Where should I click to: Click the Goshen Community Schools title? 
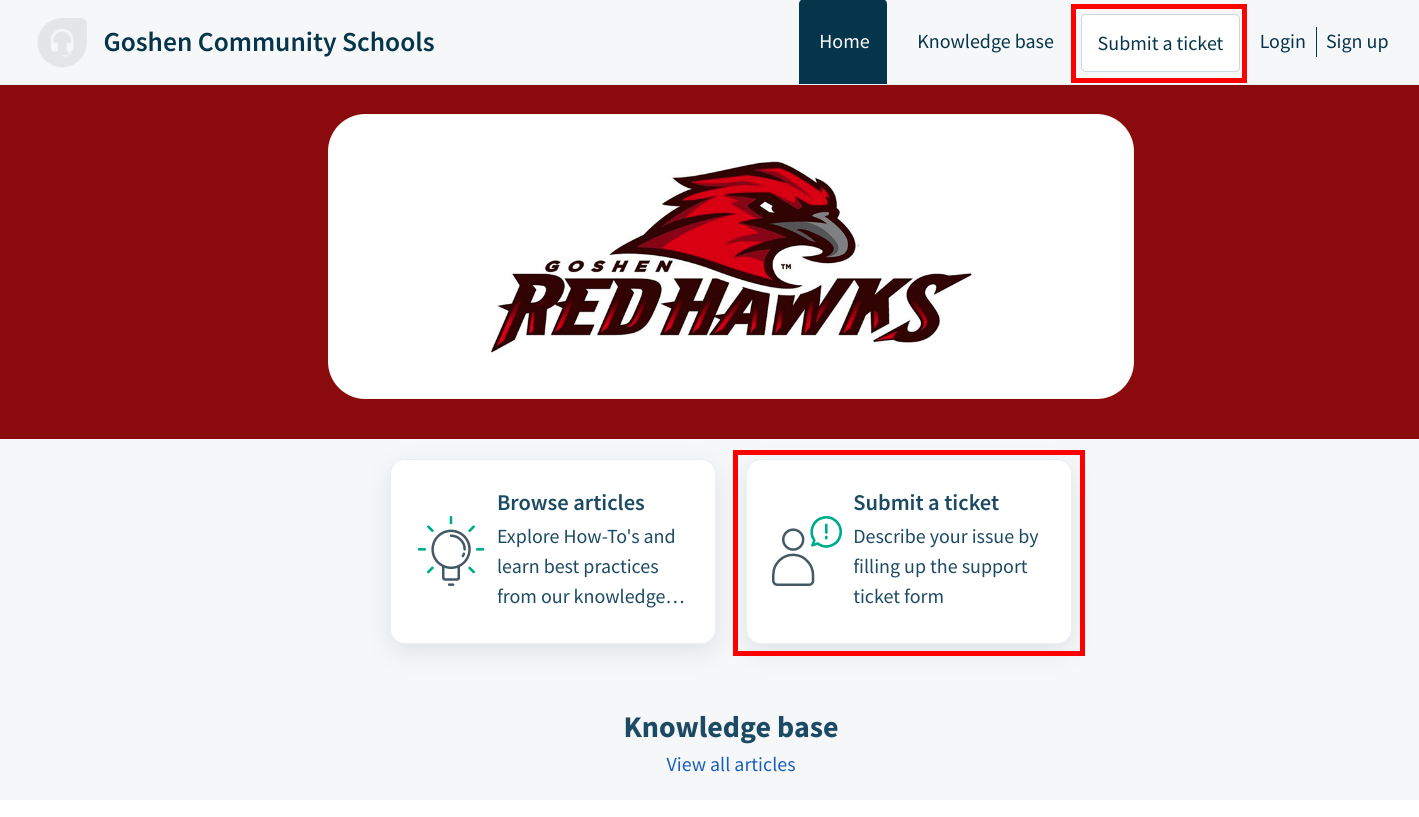269,42
